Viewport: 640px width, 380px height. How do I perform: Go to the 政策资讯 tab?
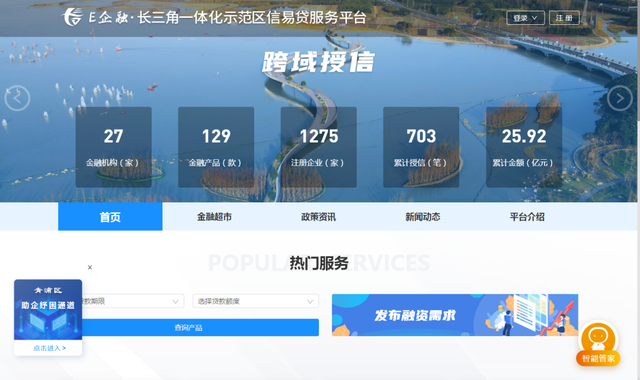coord(318,217)
